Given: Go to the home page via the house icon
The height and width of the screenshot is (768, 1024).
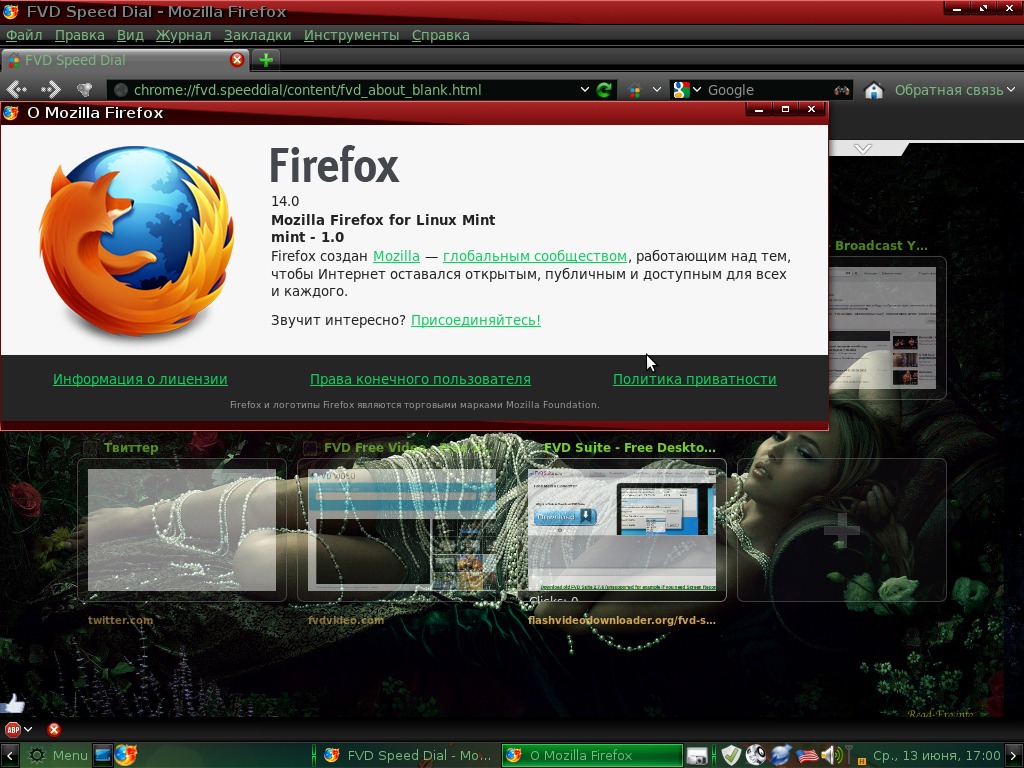Looking at the screenshot, I should point(874,90).
